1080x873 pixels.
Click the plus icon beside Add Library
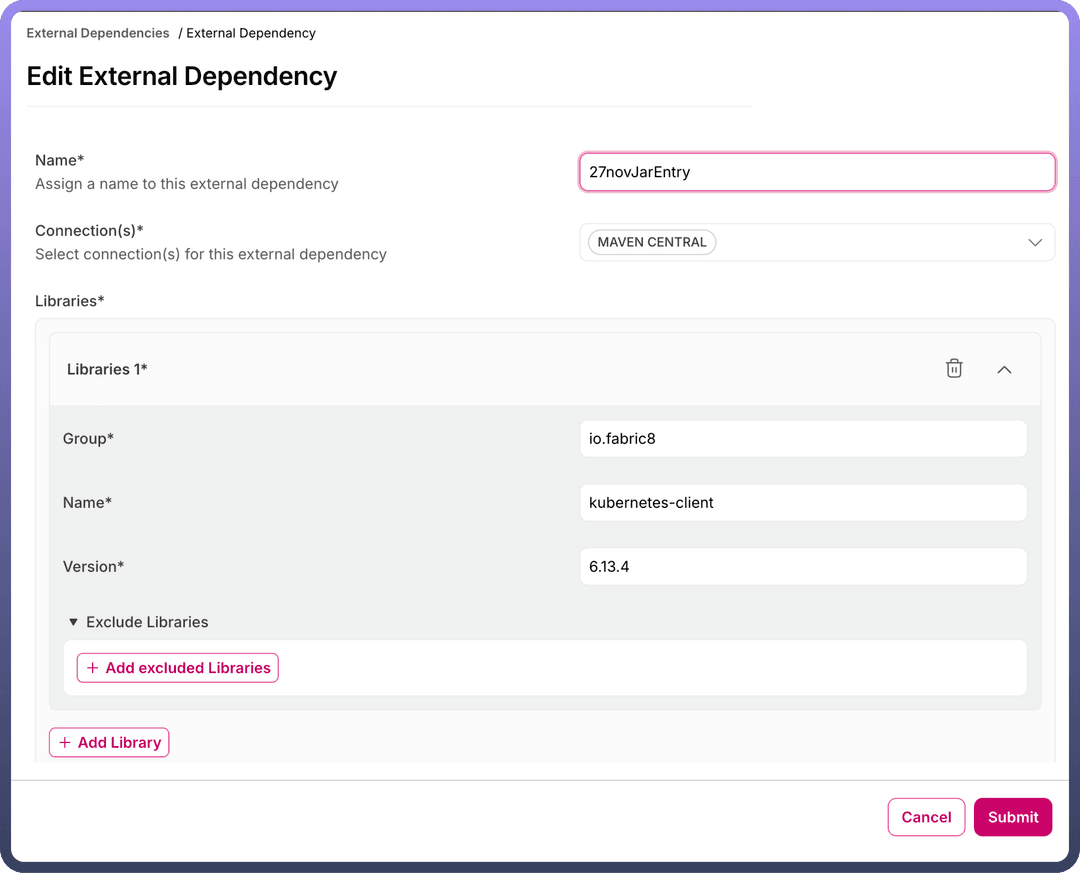pyautogui.click(x=65, y=743)
